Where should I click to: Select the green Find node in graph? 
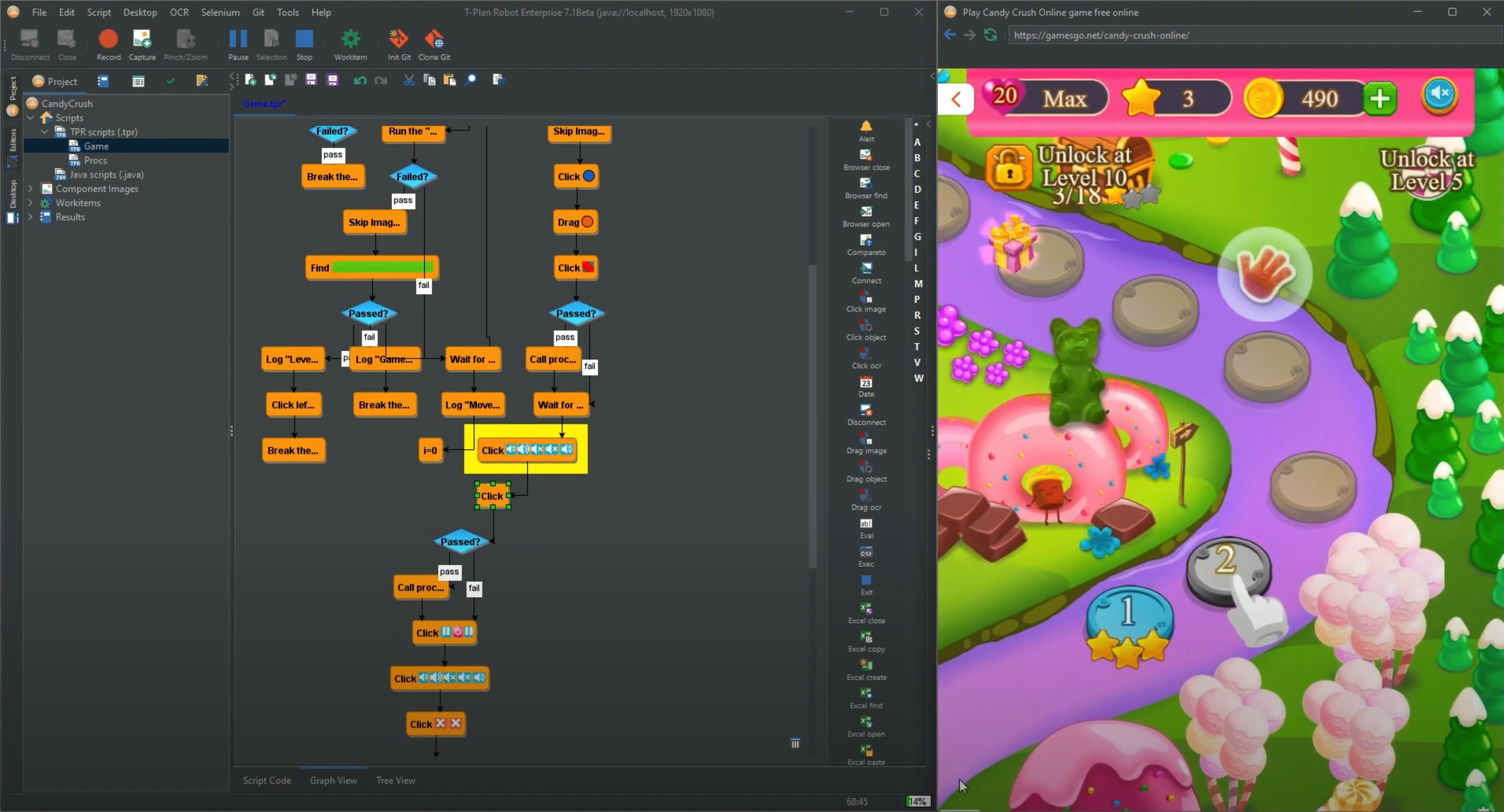click(x=372, y=267)
